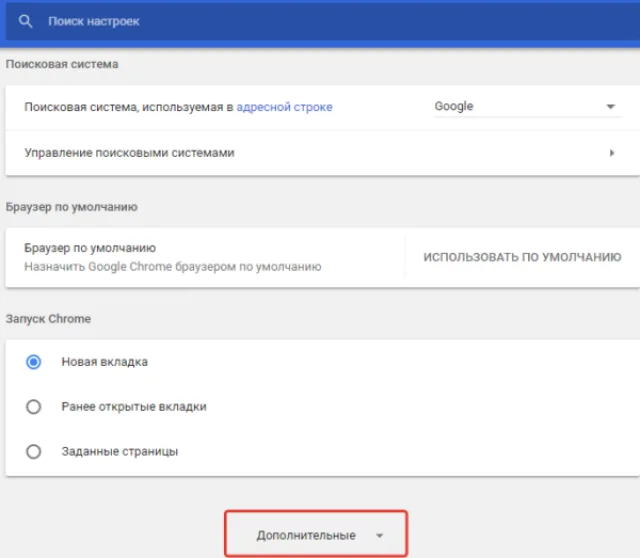Select 'Заданные страницы' radio option
The width and height of the screenshot is (640, 558).
33,451
